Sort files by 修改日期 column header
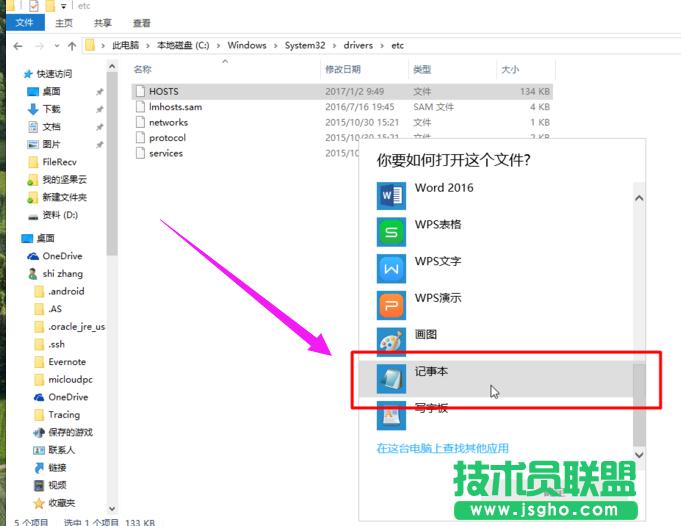 pyautogui.click(x=345, y=70)
